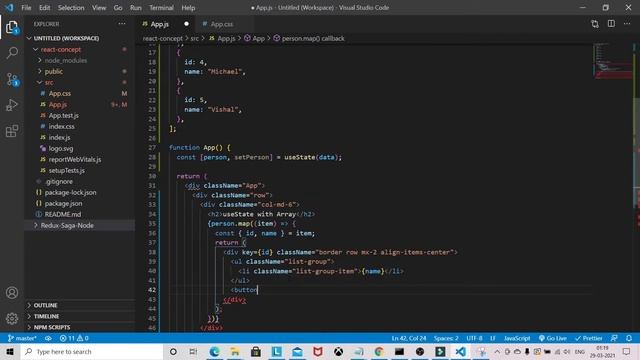Open File Explorer from taskbar

235,351
